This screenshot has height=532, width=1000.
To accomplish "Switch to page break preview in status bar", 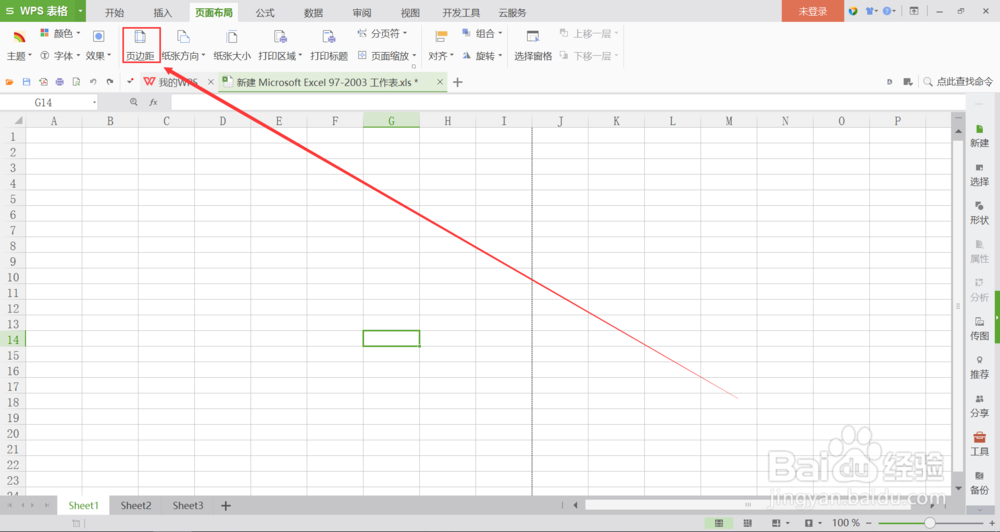I will point(747,523).
